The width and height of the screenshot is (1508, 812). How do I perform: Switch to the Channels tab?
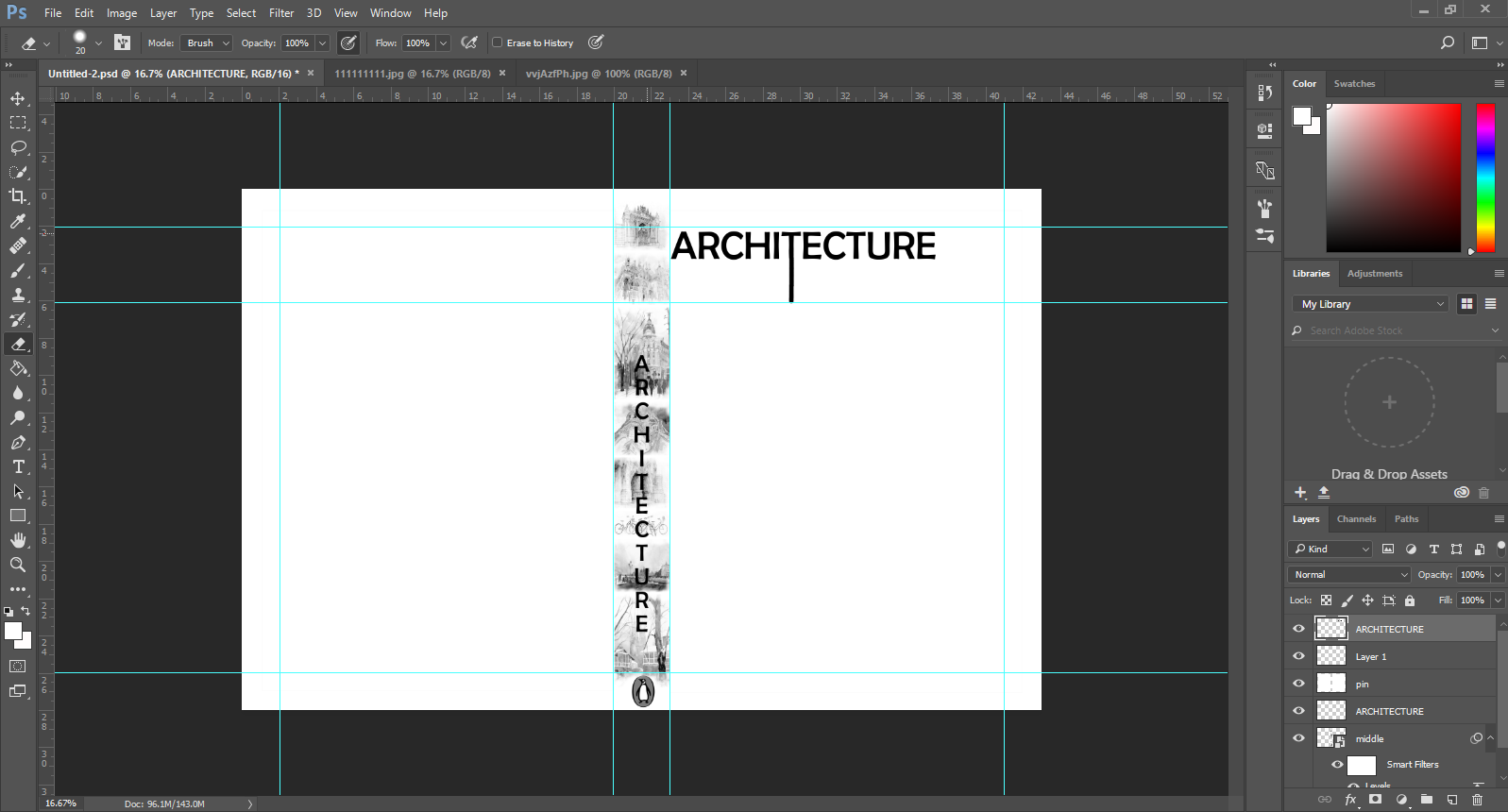pos(1356,519)
